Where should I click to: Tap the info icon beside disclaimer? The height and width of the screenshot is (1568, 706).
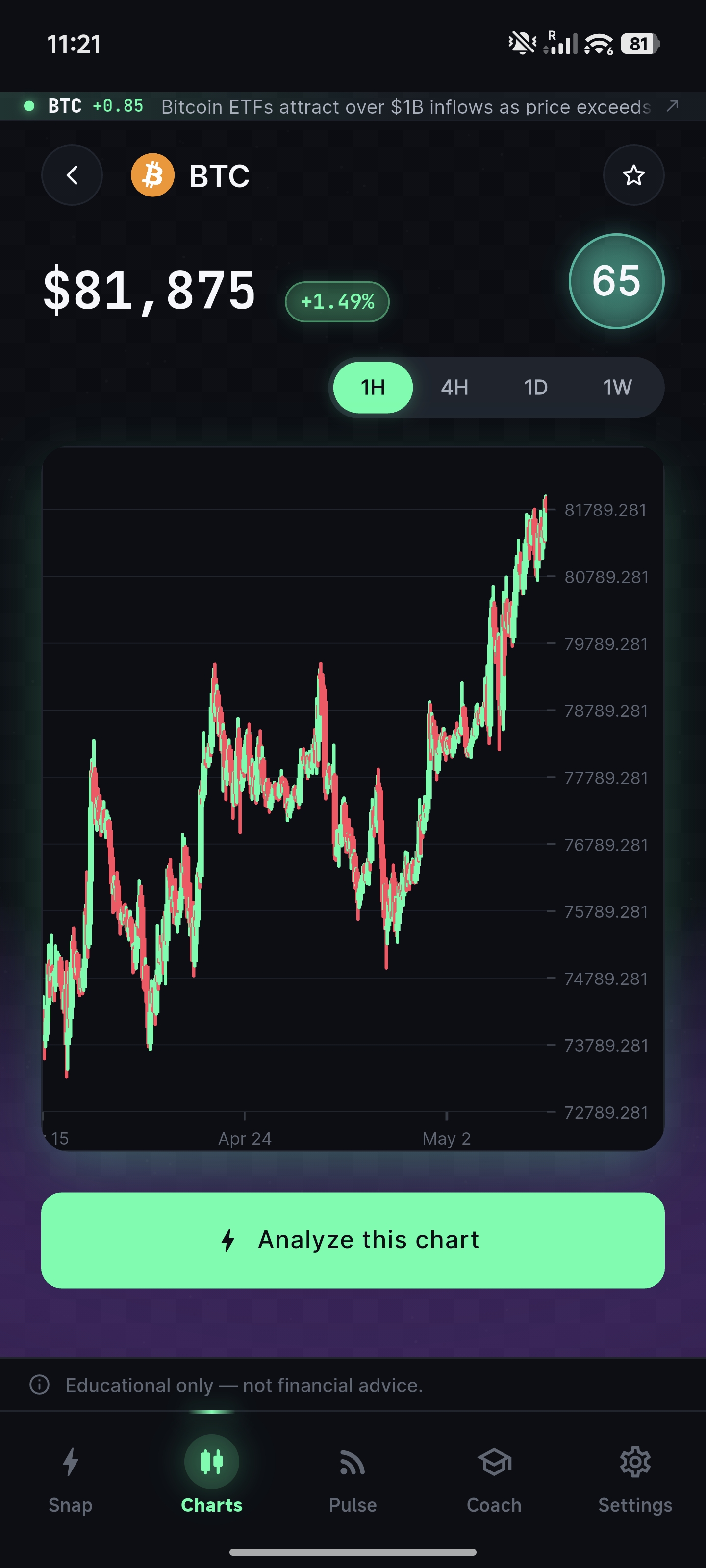[x=40, y=1385]
